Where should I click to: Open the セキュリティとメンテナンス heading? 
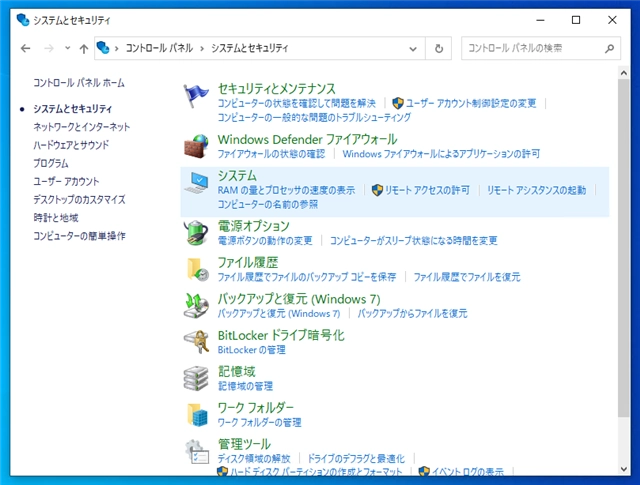[x=276, y=89]
